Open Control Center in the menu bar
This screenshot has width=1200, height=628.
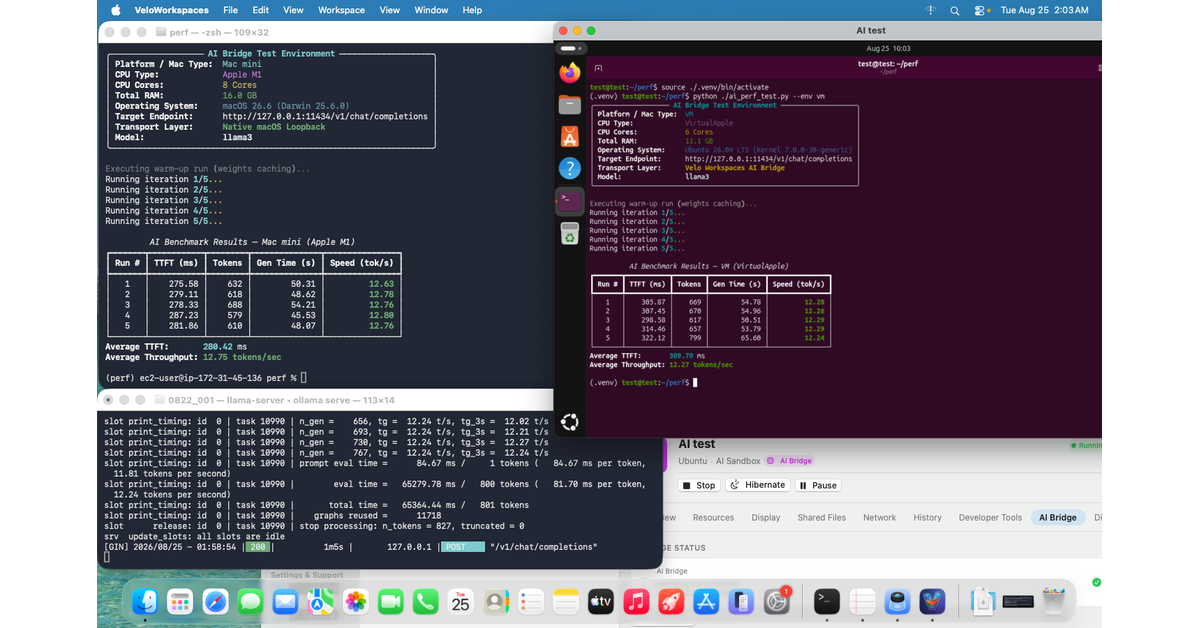[979, 10]
